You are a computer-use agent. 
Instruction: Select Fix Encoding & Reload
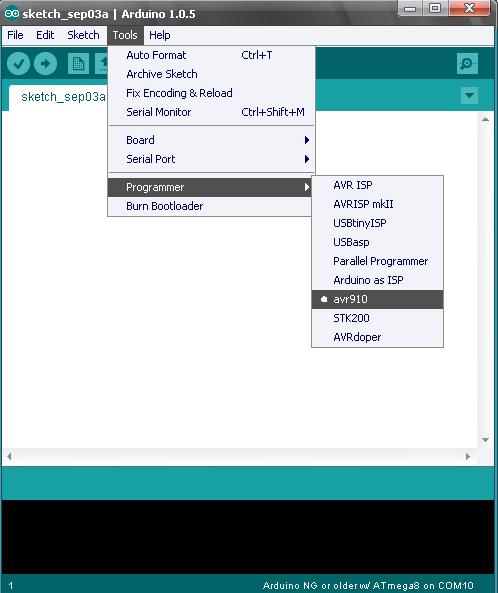click(x=211, y=93)
